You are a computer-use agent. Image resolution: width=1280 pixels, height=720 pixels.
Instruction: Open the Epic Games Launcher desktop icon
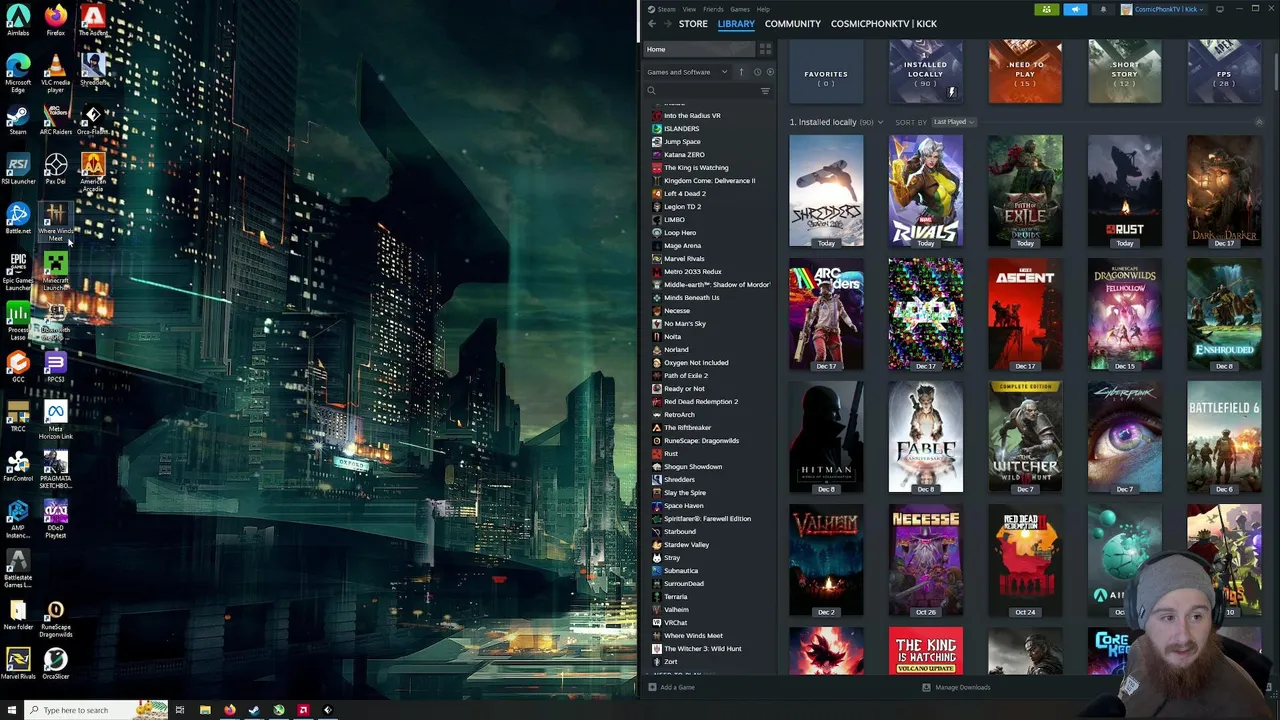[18, 270]
